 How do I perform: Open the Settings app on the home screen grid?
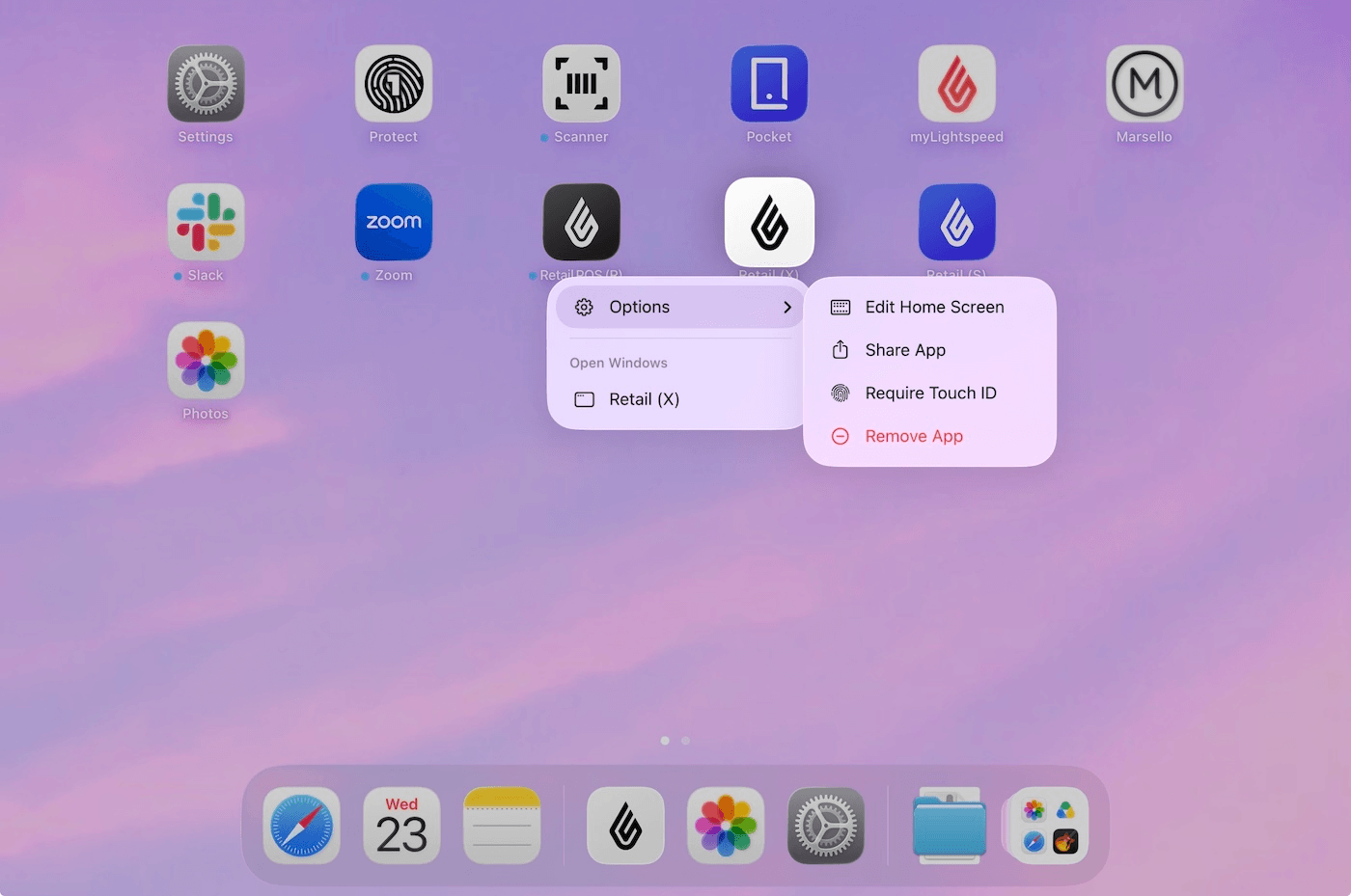[206, 84]
